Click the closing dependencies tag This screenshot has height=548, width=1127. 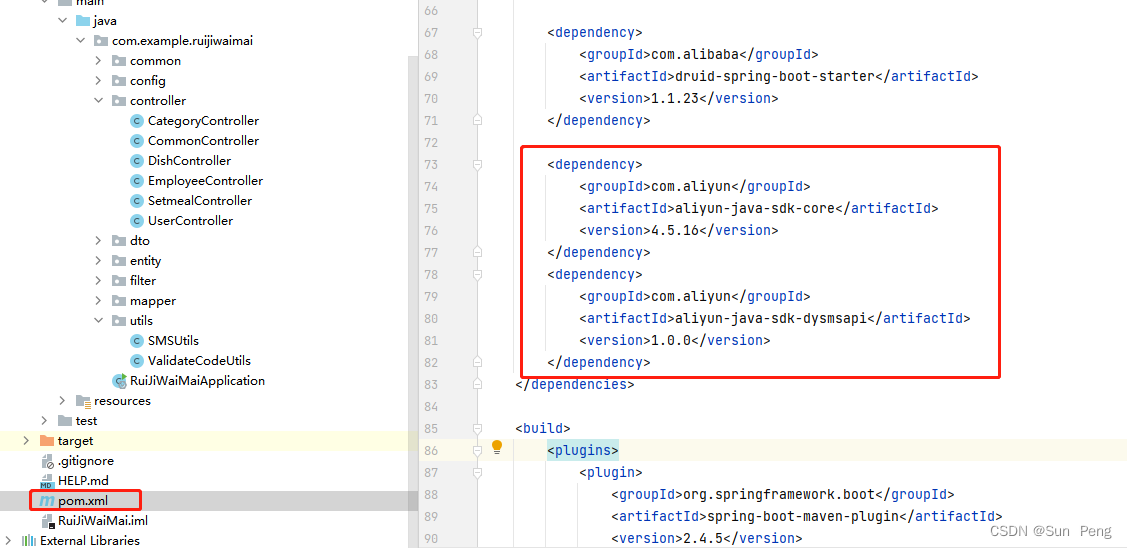[575, 384]
